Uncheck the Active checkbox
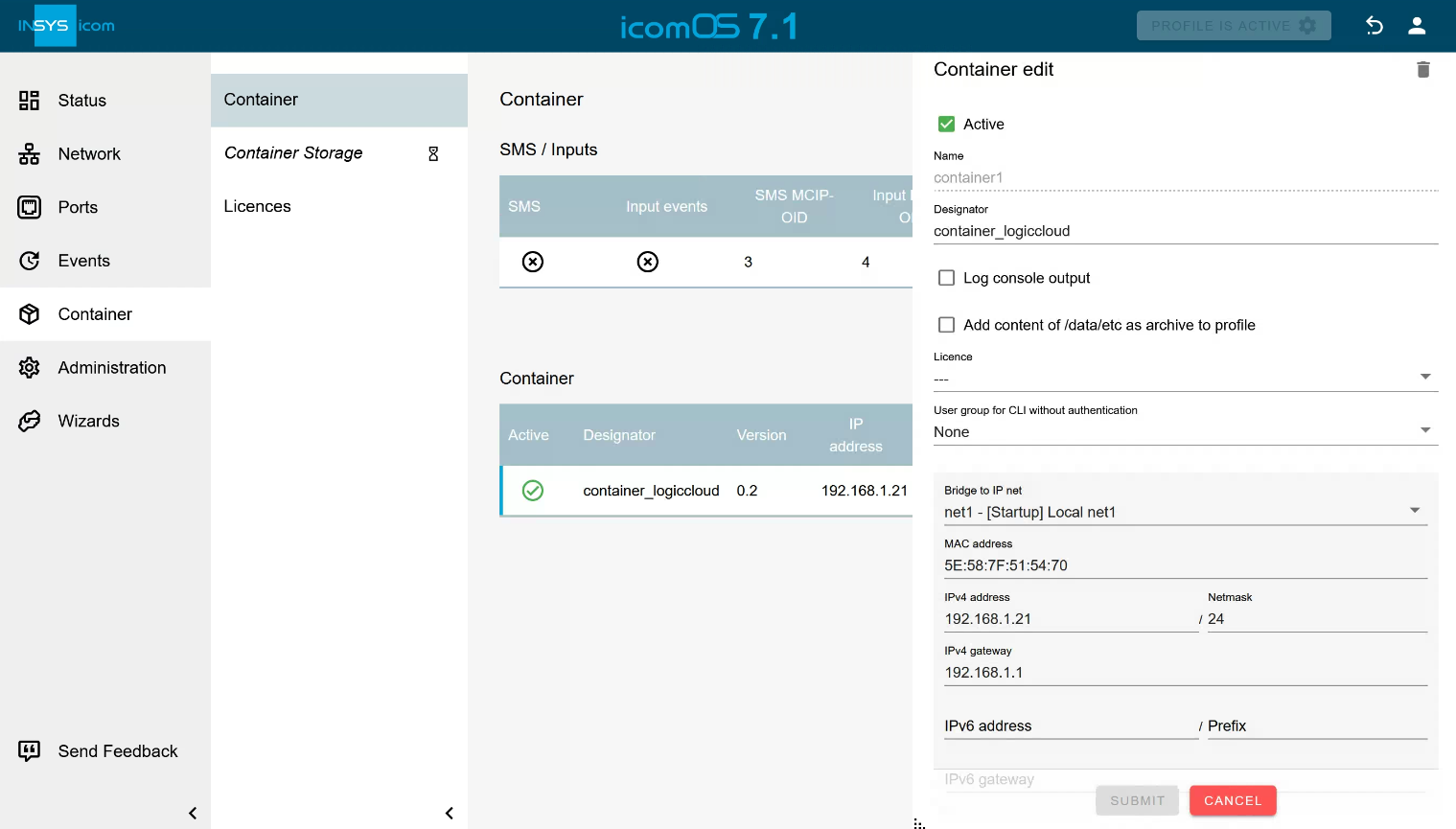This screenshot has height=829, width=1456. point(946,125)
